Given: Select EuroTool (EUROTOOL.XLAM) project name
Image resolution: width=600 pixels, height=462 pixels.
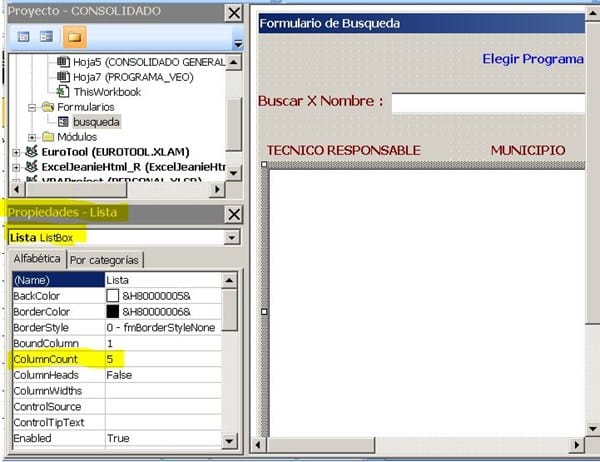Looking at the screenshot, I should (115, 152).
